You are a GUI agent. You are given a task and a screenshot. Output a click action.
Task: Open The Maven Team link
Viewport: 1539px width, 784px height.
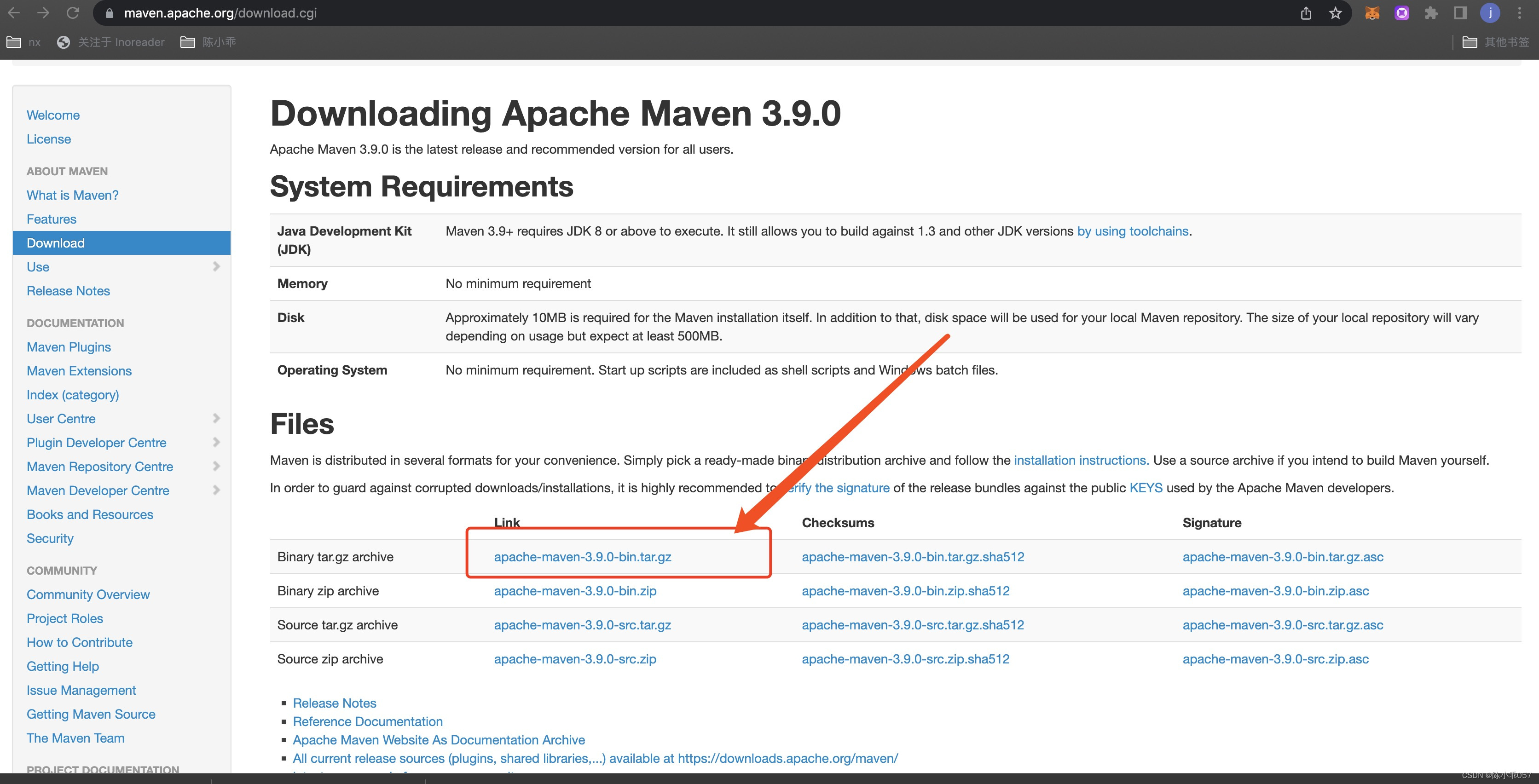pos(75,738)
